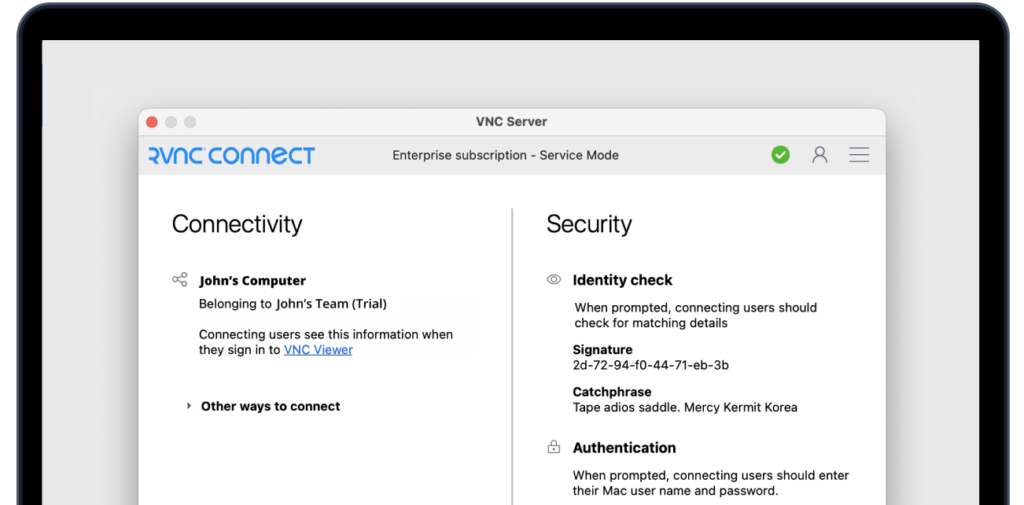Click signature value 2d-72-94-f0-44-71-eb-3b

coord(651,365)
